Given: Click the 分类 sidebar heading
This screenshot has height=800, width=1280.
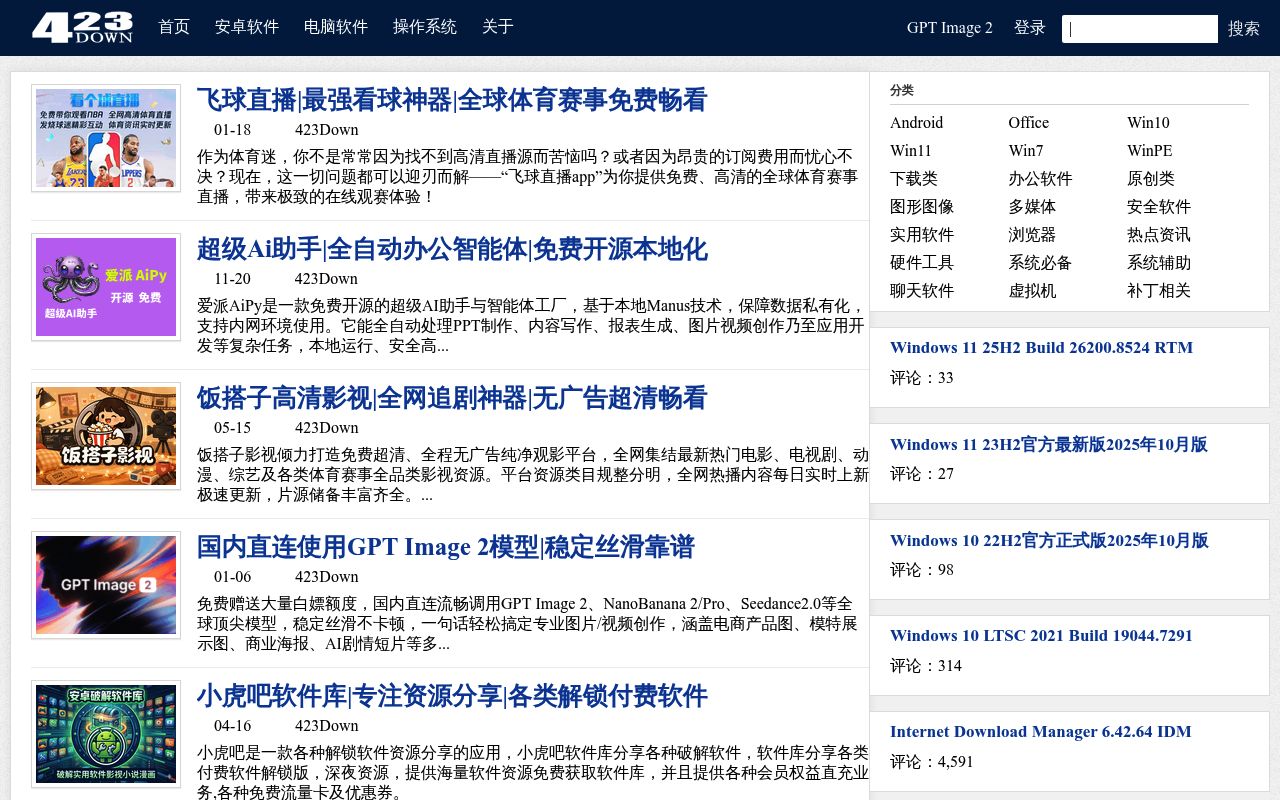Looking at the screenshot, I should [x=902, y=90].
